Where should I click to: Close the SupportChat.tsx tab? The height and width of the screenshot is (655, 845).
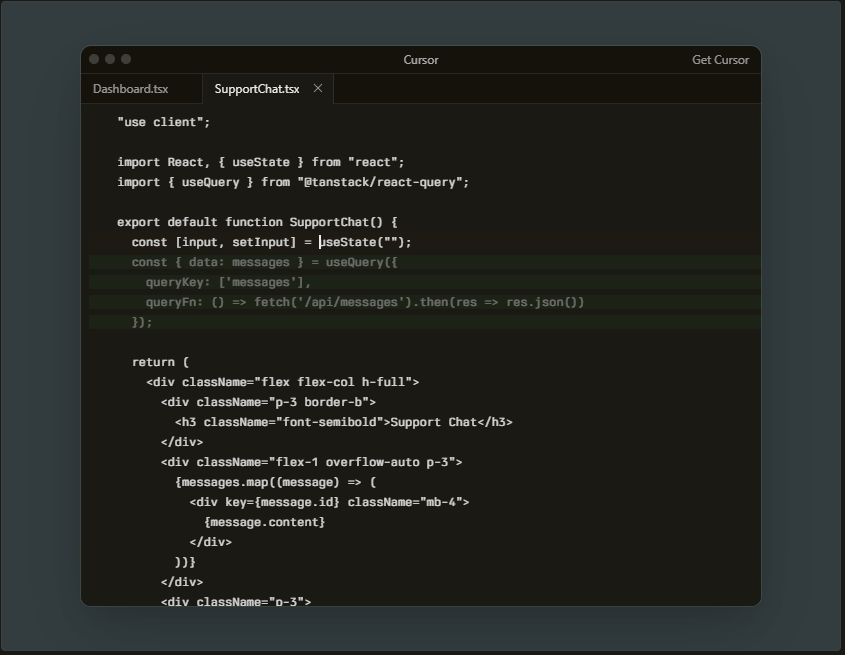click(x=318, y=89)
